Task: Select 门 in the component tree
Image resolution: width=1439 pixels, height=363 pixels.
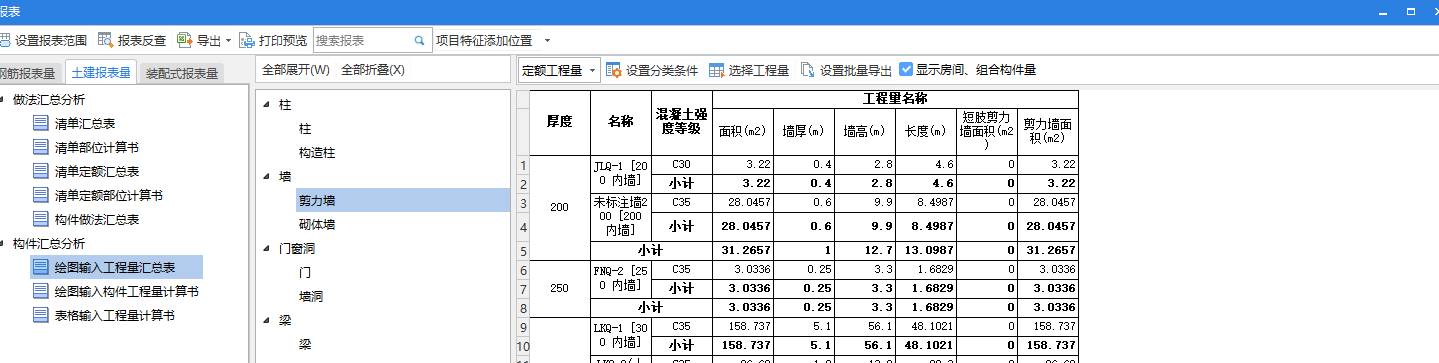Action: (x=304, y=272)
